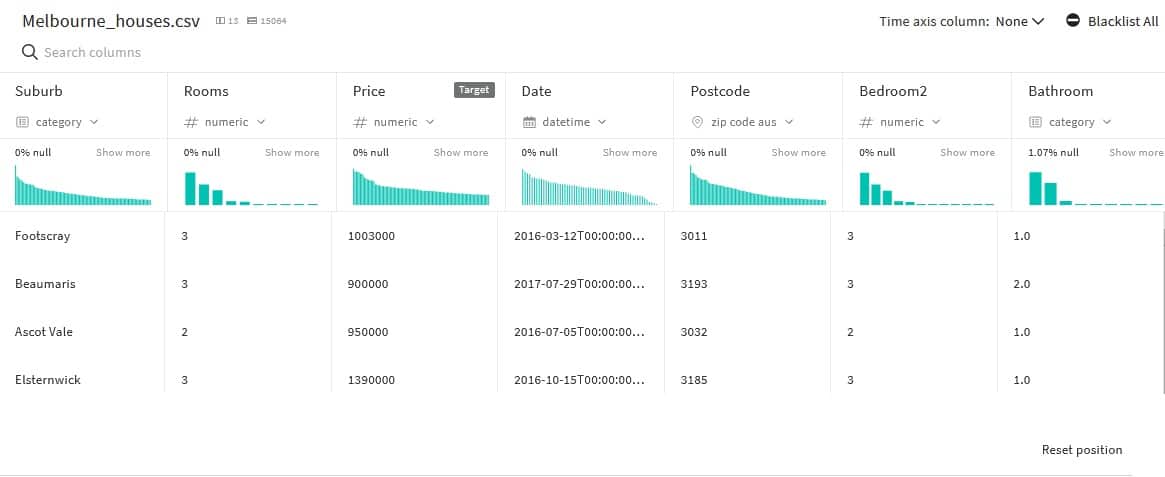The width and height of the screenshot is (1165, 477).
Task: Click the Bathroom column header
Action: point(1060,91)
